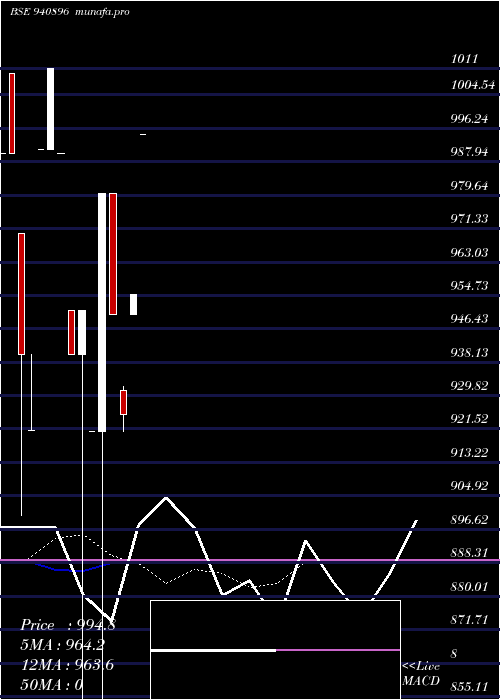Screen dimensions: 500x700
Task: Select the 1011 price axis label
Action: pos(464,58)
